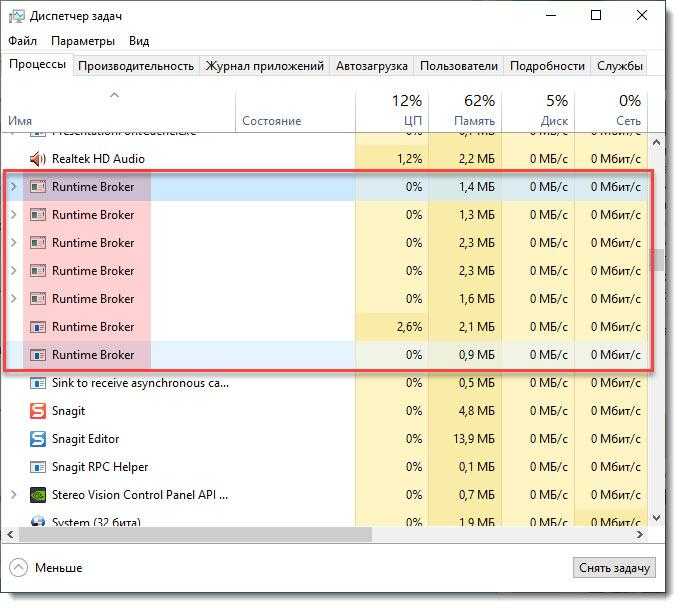
Task: Click the Меньше details link
Action: (x=59, y=568)
